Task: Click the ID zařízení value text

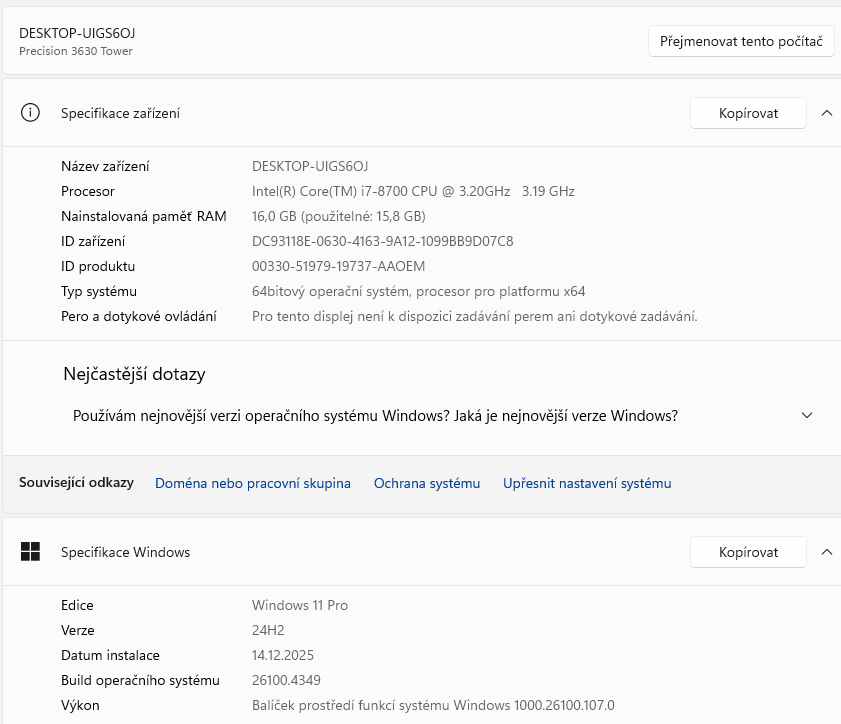Action: 382,241
